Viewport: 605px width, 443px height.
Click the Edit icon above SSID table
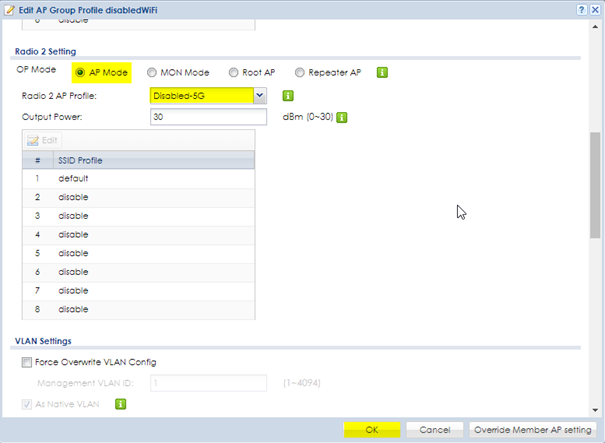coord(44,142)
